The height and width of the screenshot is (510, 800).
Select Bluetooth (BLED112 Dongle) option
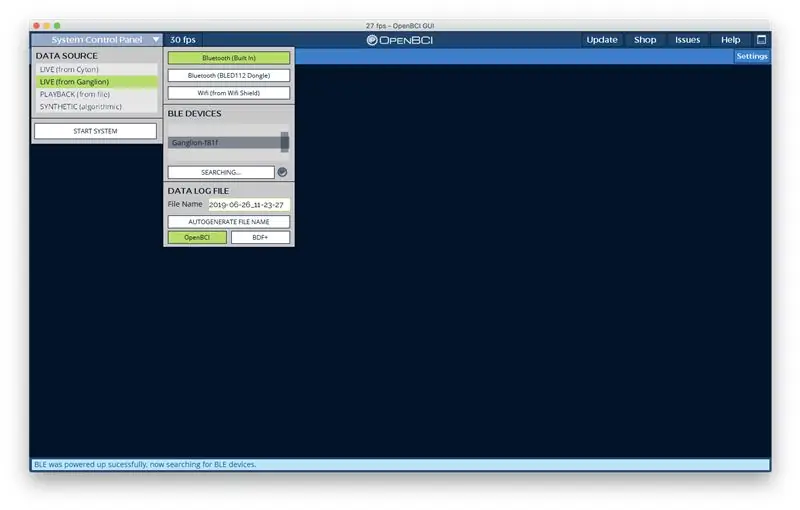(x=229, y=75)
